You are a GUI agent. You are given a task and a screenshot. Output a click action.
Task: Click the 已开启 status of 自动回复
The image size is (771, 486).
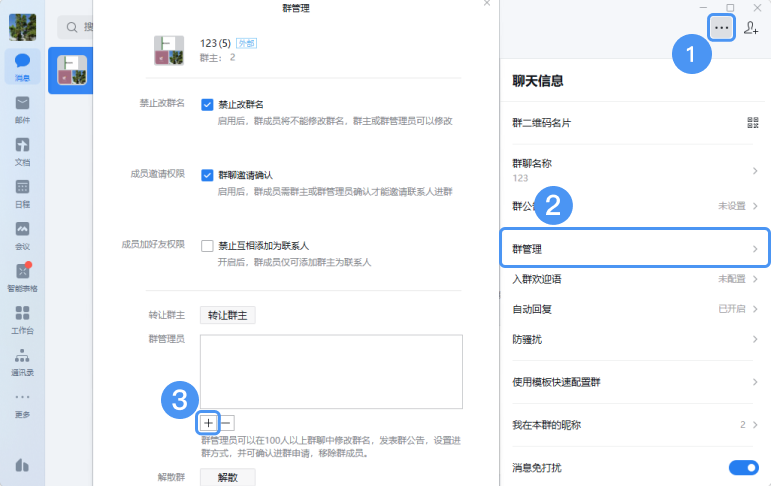[x=732, y=309]
